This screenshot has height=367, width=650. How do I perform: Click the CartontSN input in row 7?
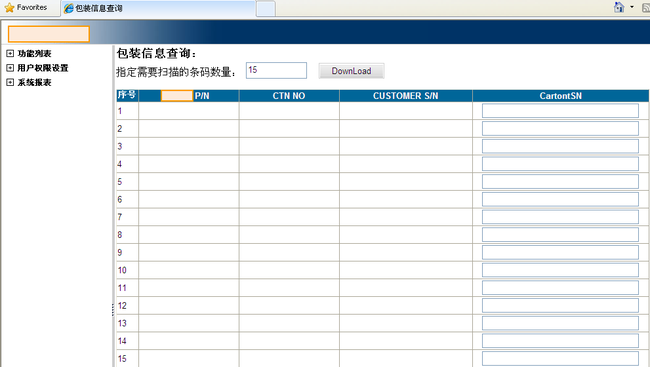[560, 217]
